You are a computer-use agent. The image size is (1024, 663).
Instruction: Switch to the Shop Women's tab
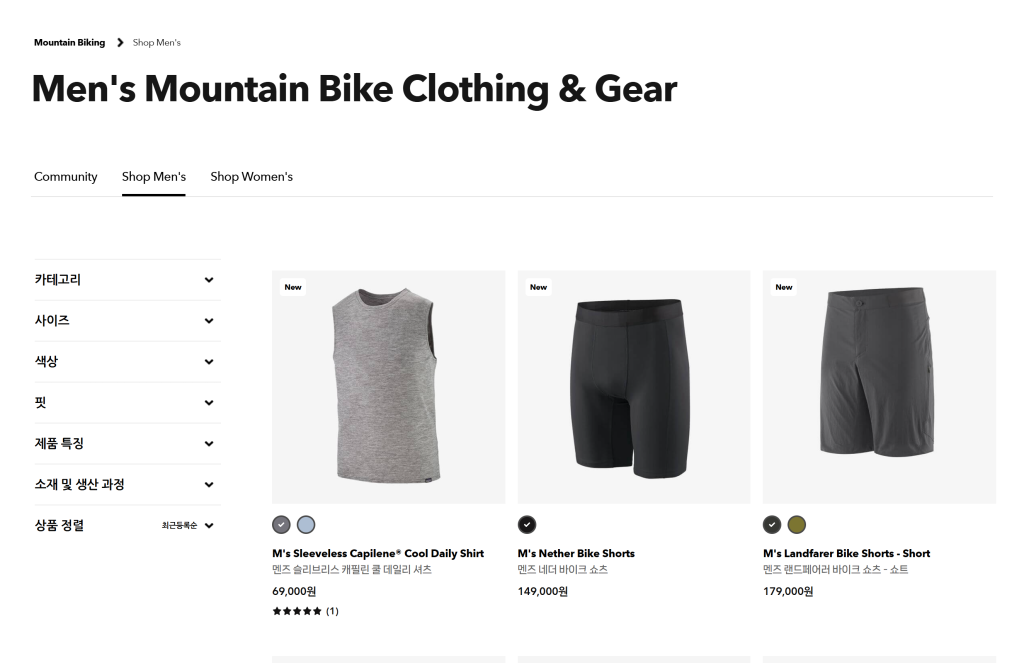251,177
